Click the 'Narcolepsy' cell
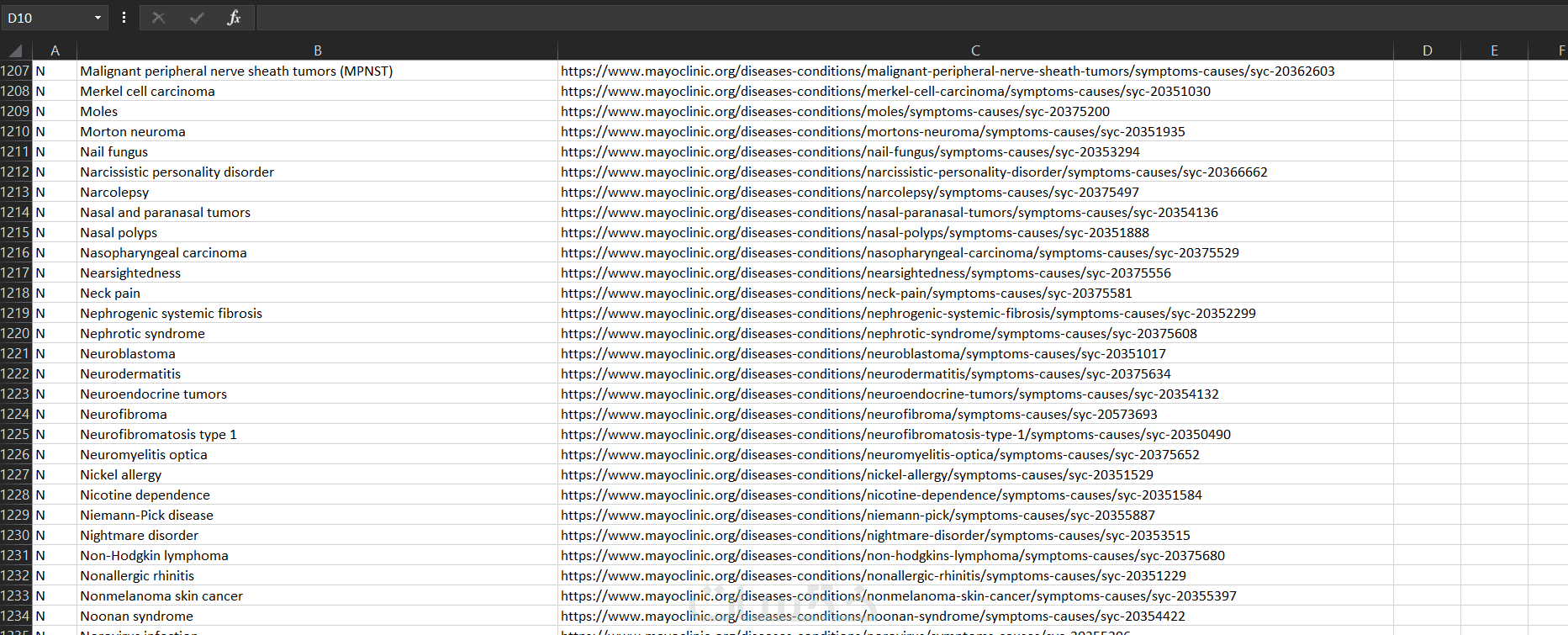 317,192
